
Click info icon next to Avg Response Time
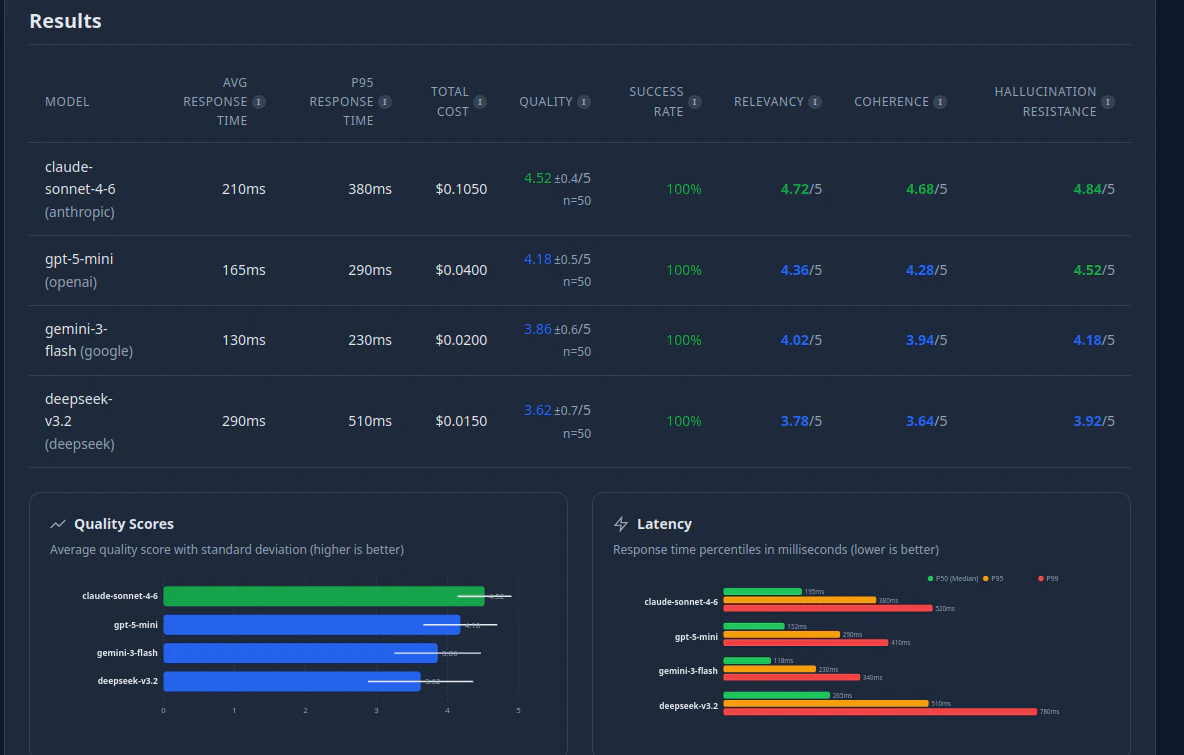(259, 102)
